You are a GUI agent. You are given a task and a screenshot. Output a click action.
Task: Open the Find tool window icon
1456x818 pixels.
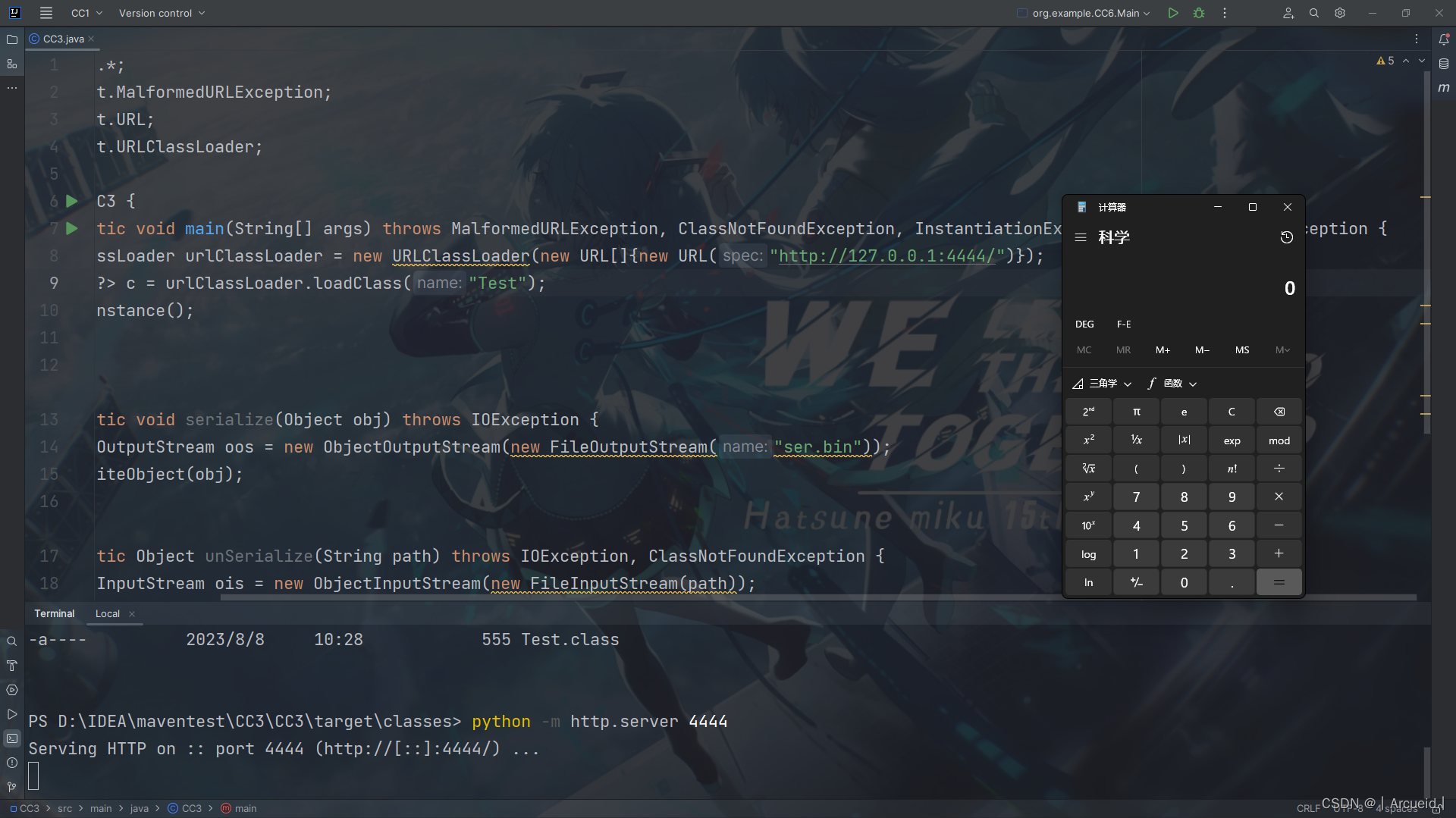(x=12, y=641)
